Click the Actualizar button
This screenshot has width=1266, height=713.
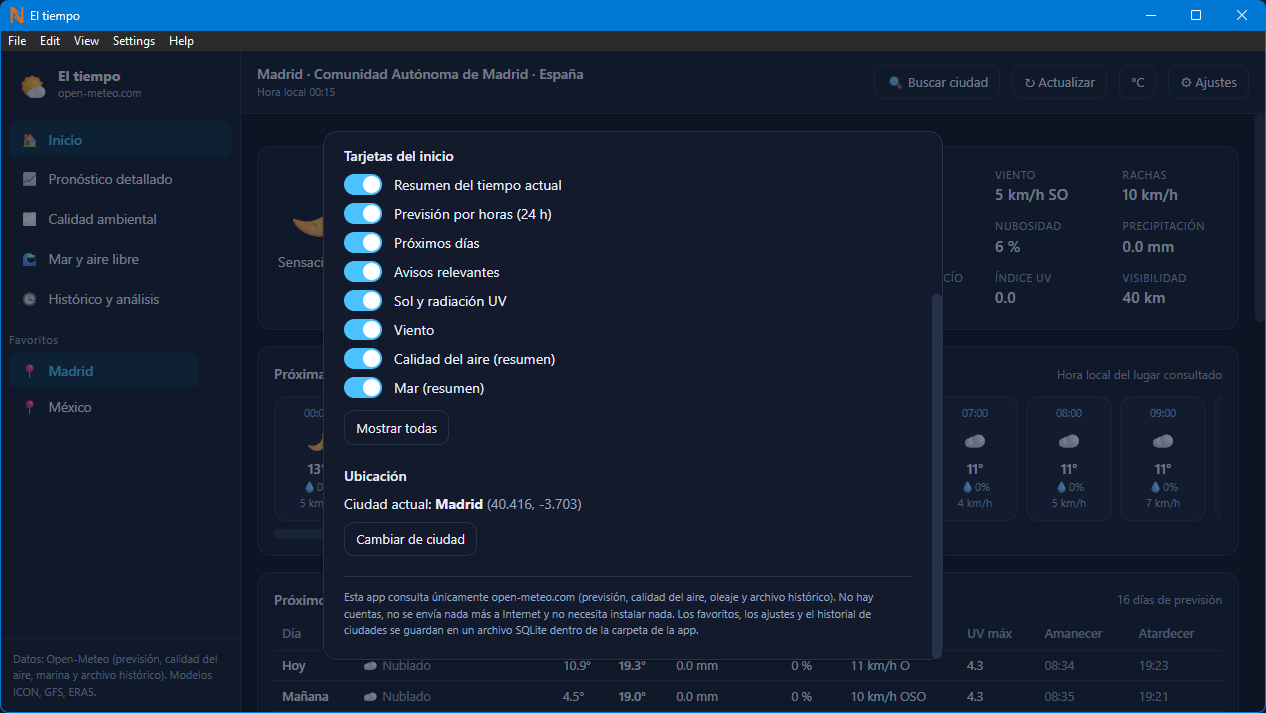coord(1059,83)
